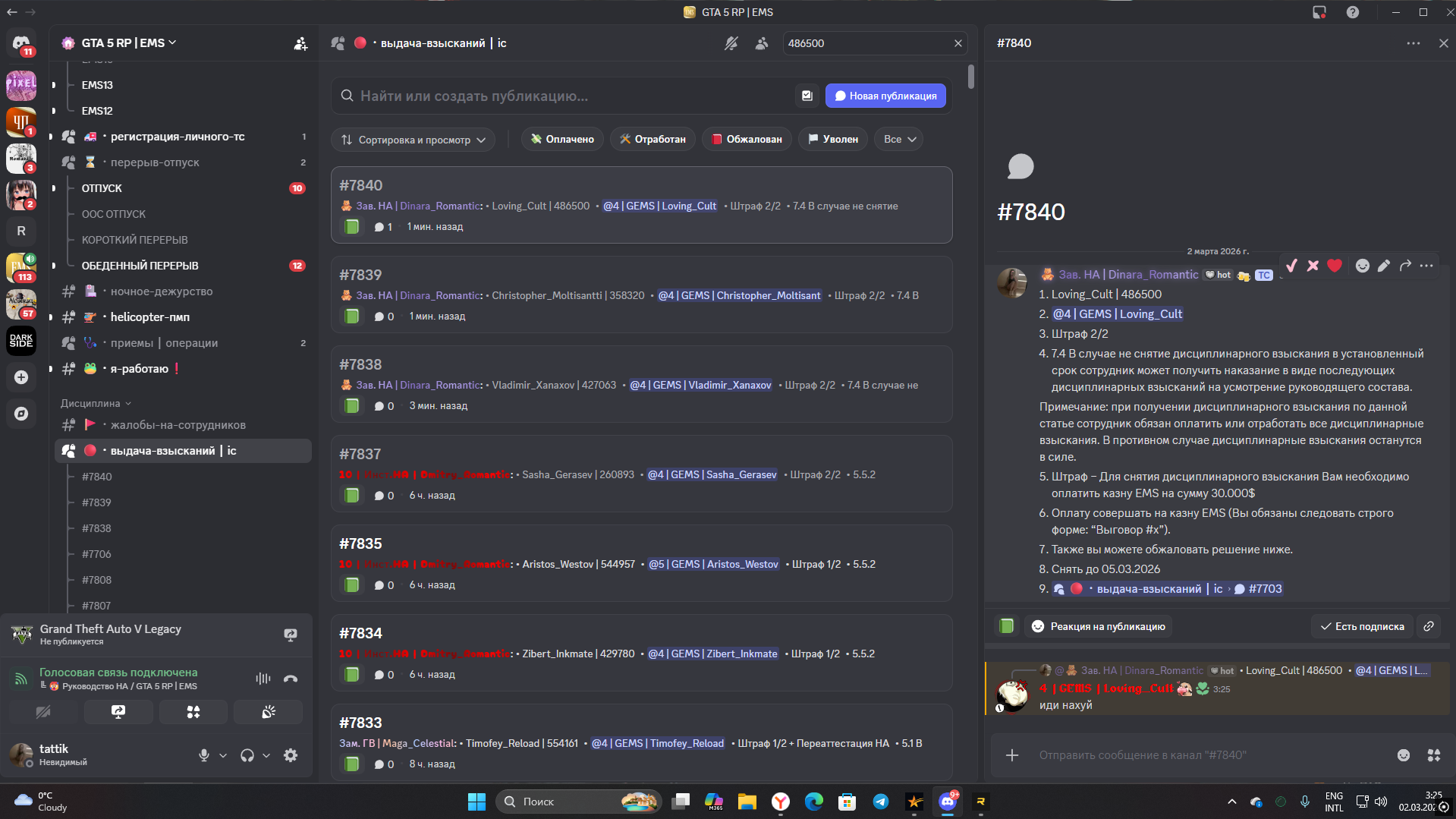Viewport: 1456px width, 819px height.
Task: Toggle the Уволен tag filter
Action: [833, 139]
